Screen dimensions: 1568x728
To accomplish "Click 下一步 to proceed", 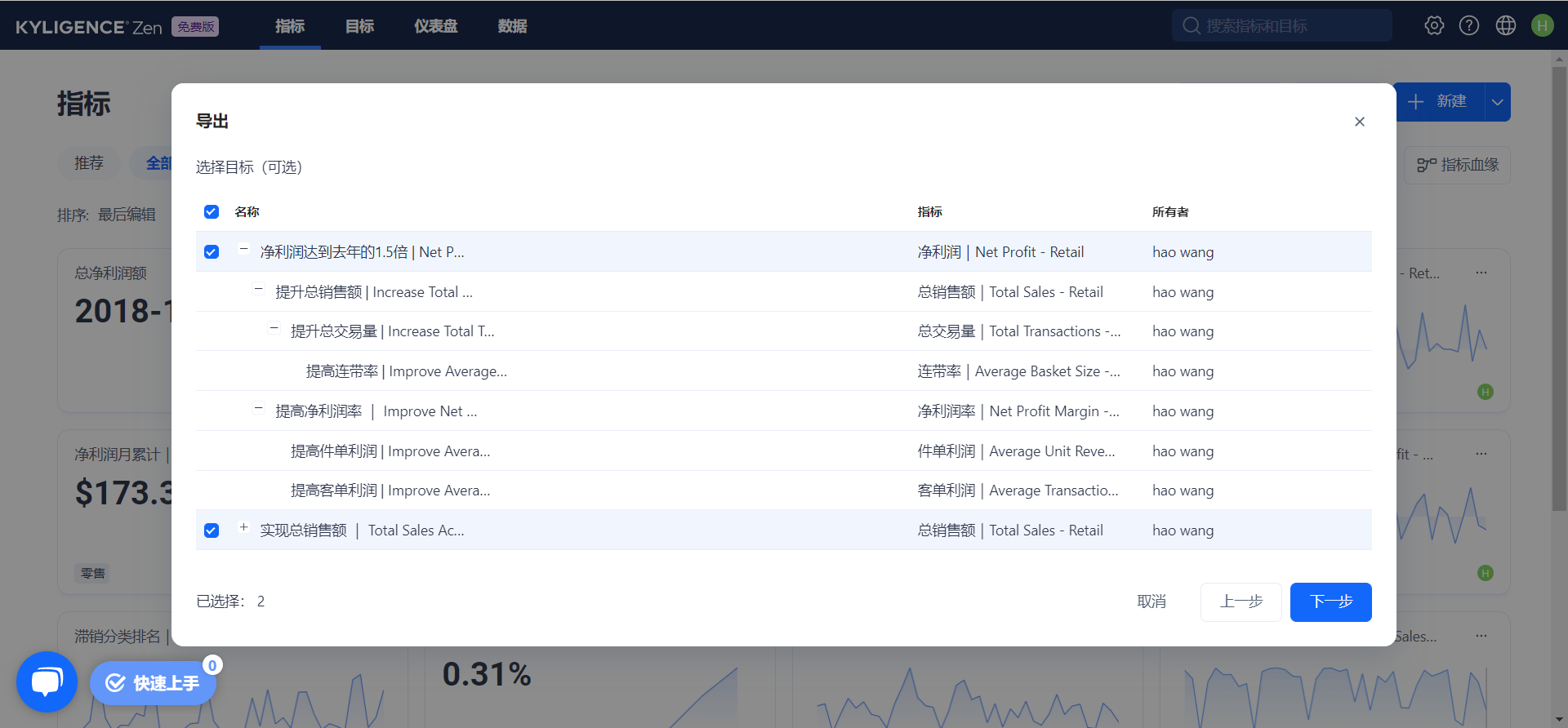I will [1331, 602].
